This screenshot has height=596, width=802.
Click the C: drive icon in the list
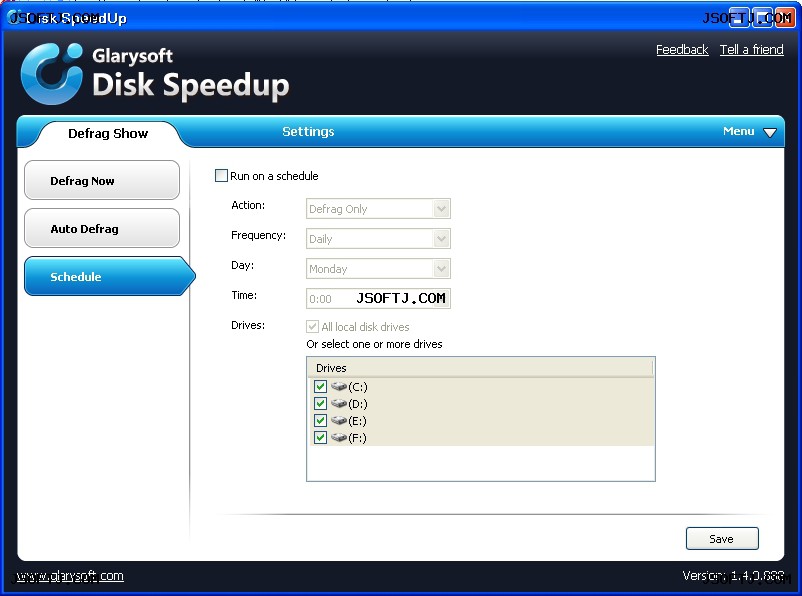(339, 386)
